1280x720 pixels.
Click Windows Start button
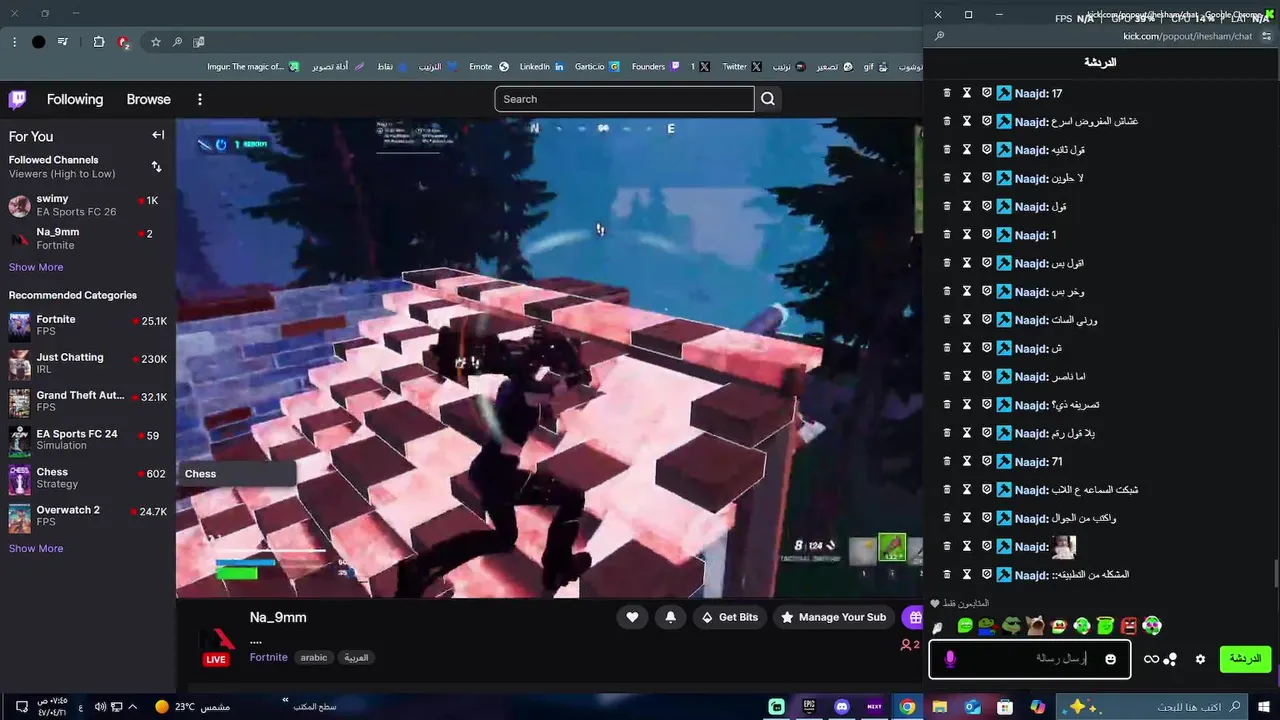click(x=1264, y=707)
